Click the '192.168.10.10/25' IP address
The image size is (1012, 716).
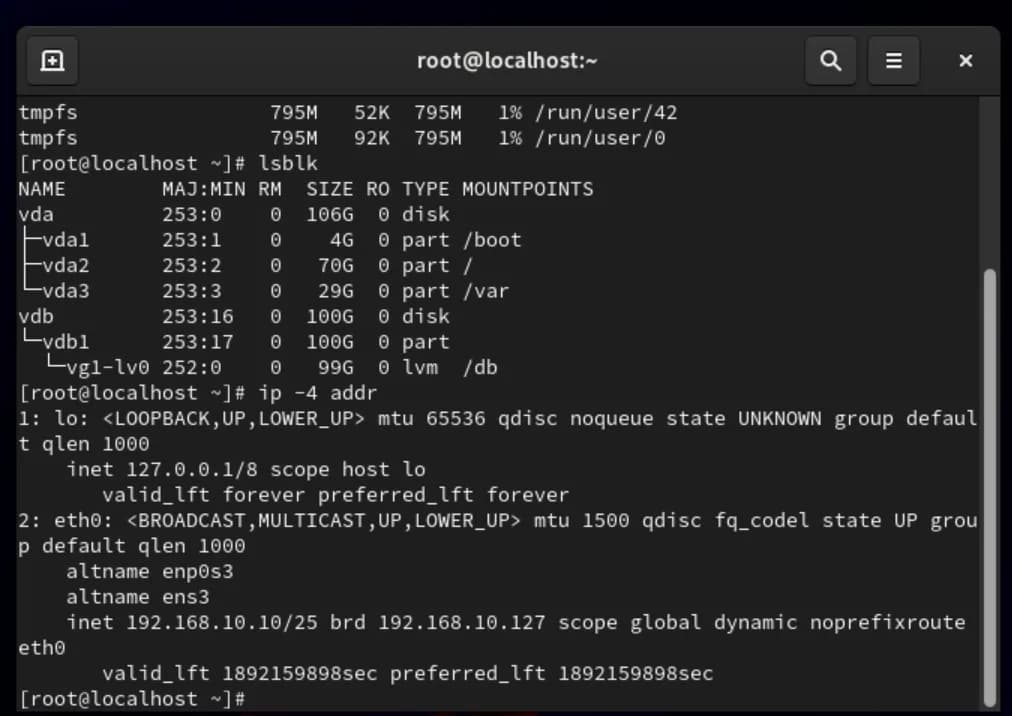pyautogui.click(x=222, y=622)
